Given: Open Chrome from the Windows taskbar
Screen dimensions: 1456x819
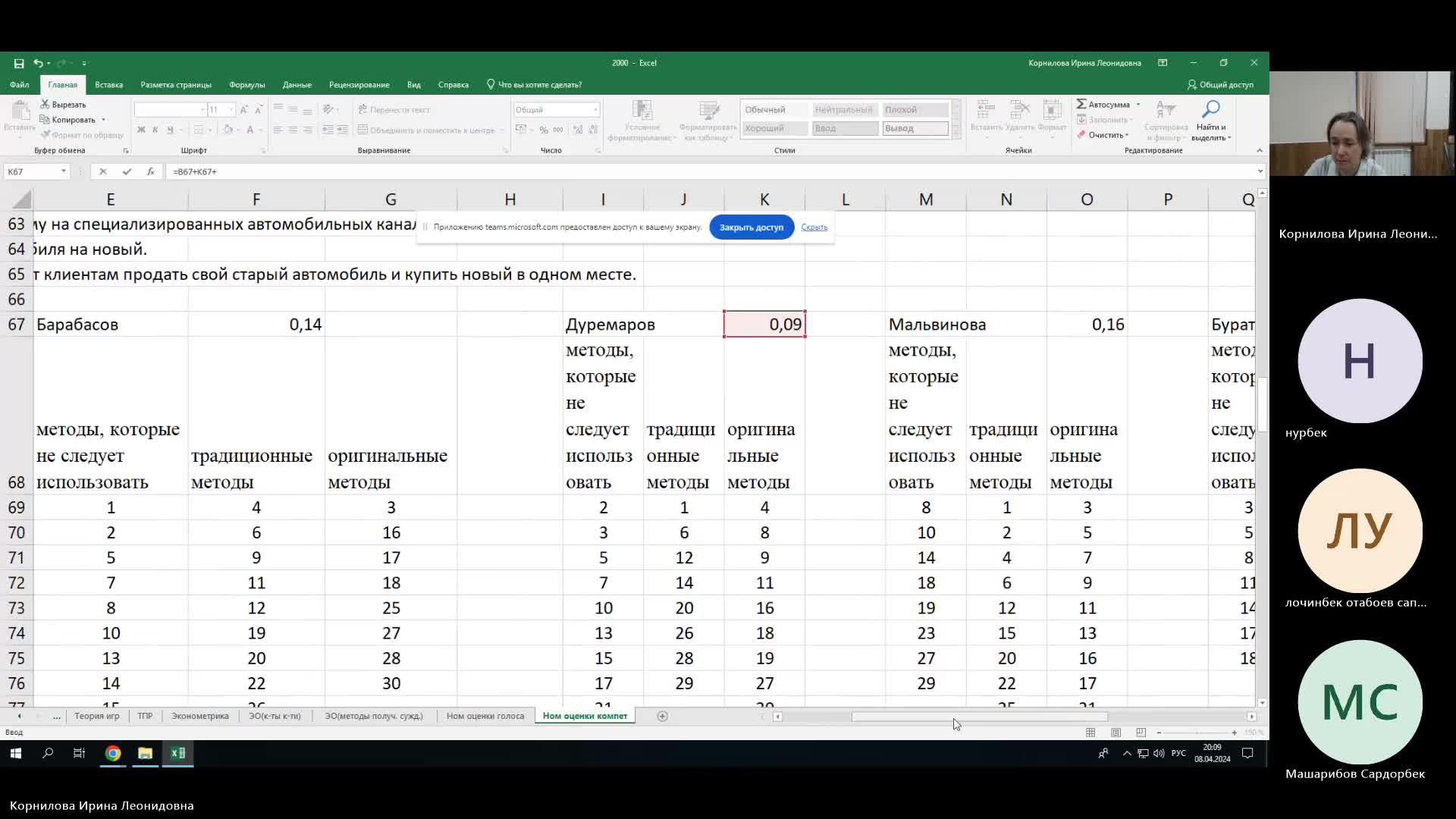Looking at the screenshot, I should (113, 753).
